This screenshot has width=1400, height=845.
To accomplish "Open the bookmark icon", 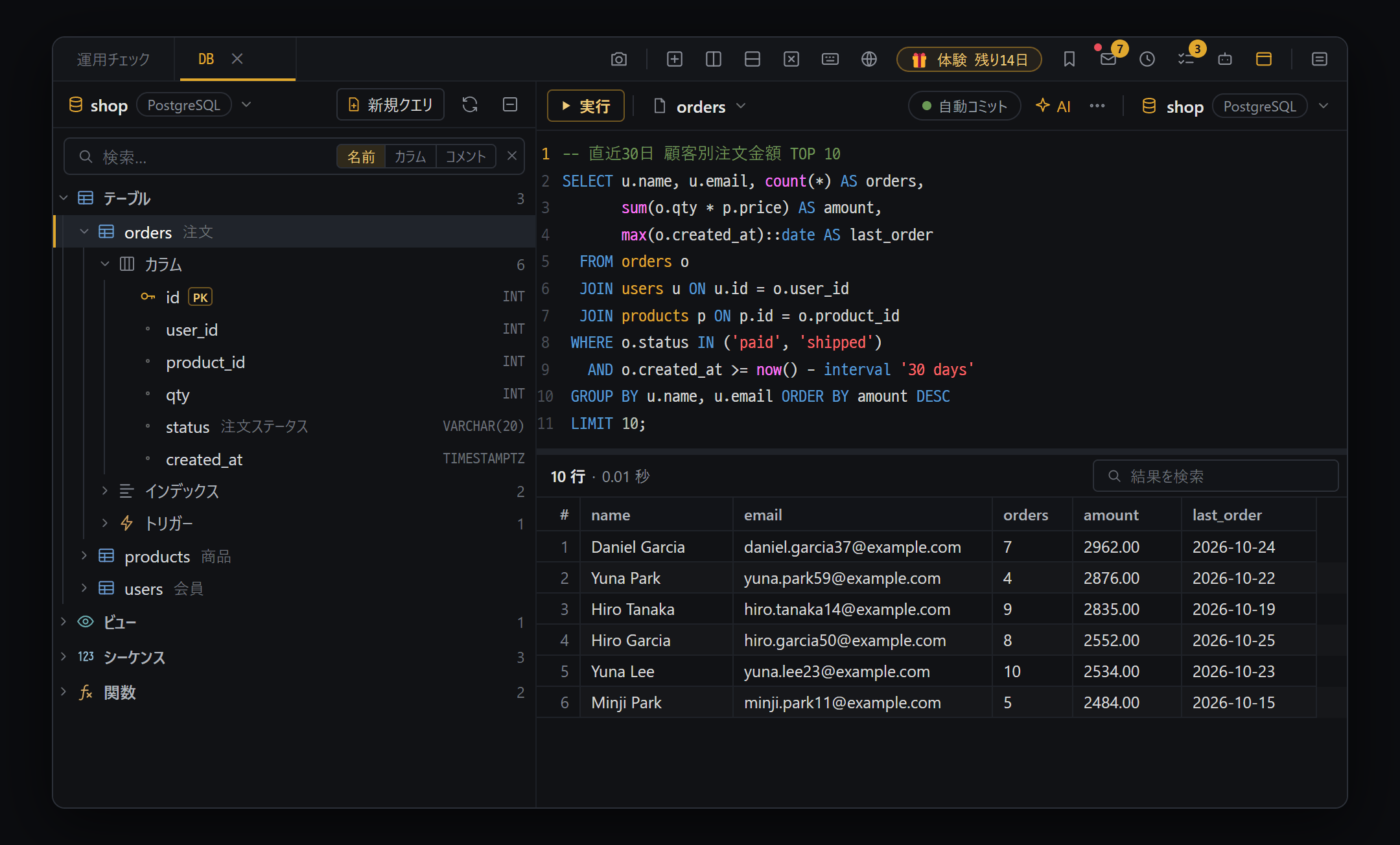I will [x=1069, y=59].
